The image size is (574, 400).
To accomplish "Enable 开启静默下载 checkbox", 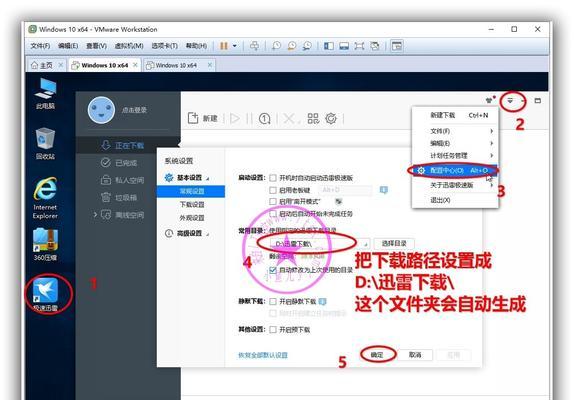I will coord(273,302).
